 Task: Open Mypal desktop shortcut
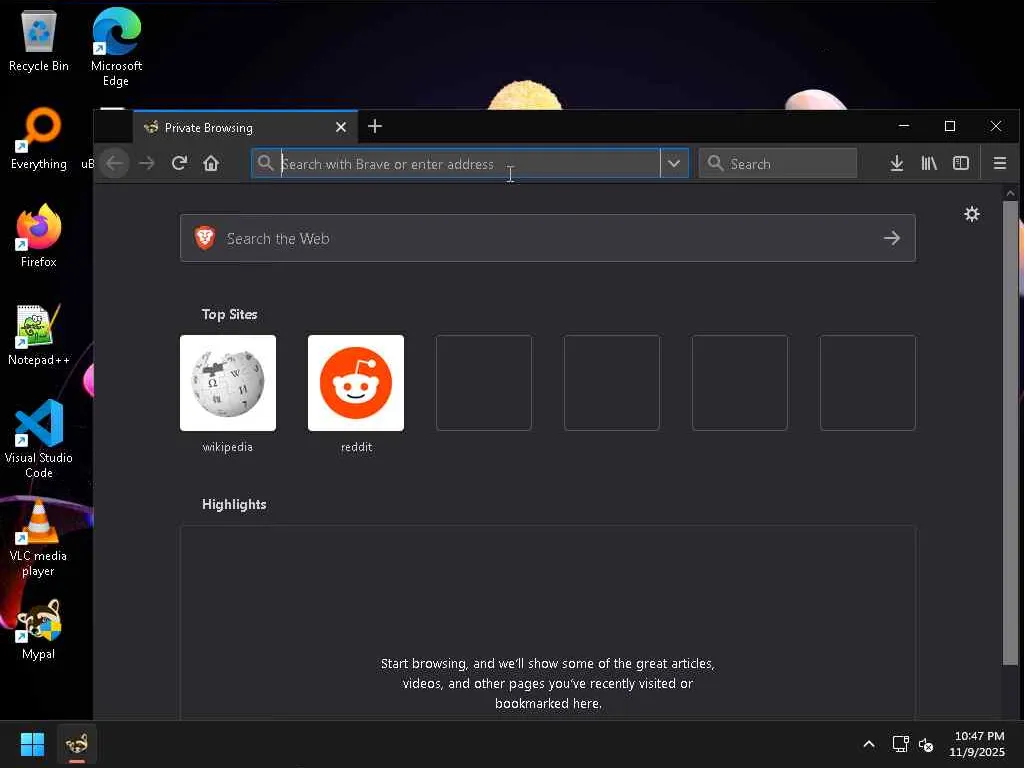point(39,630)
